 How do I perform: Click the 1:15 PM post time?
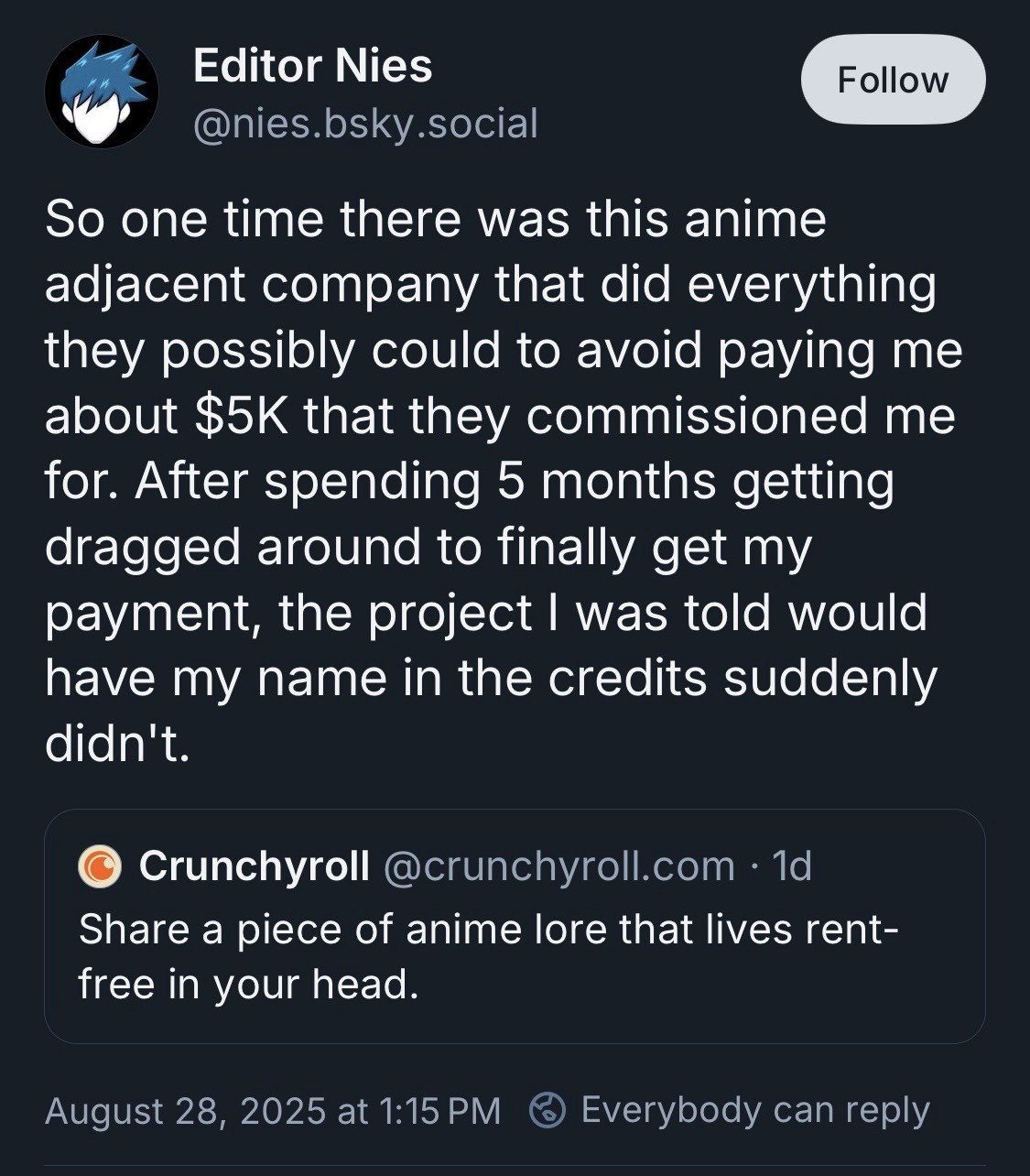click(439, 1111)
